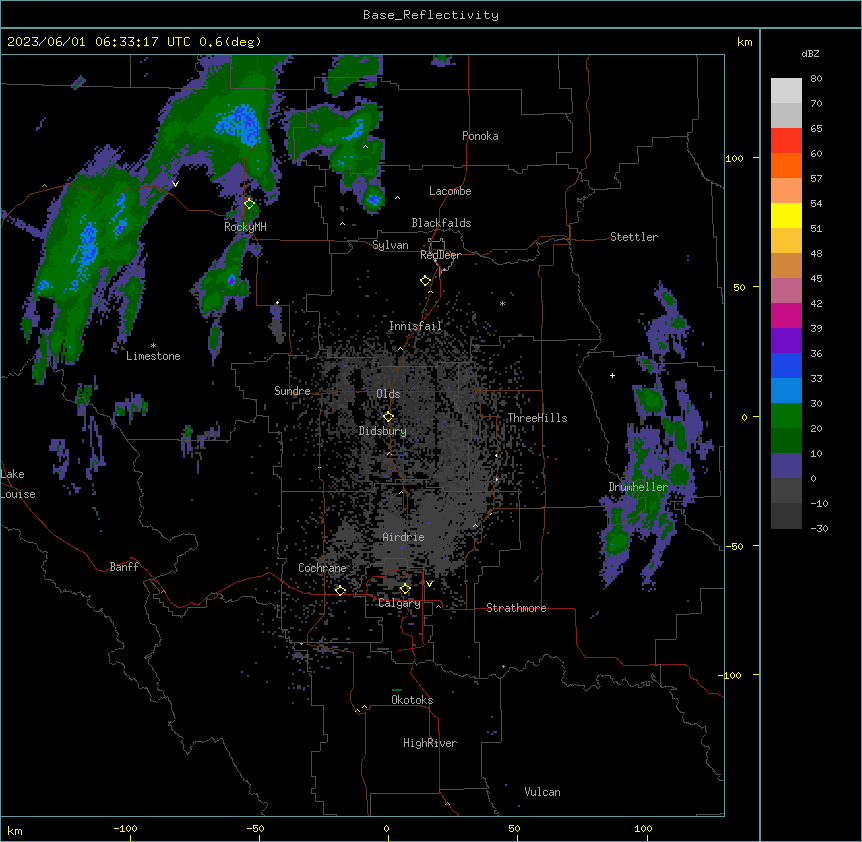Select the yellow 51-54 dBZ legend swatch
The image size is (862, 842).
[x=786, y=215]
